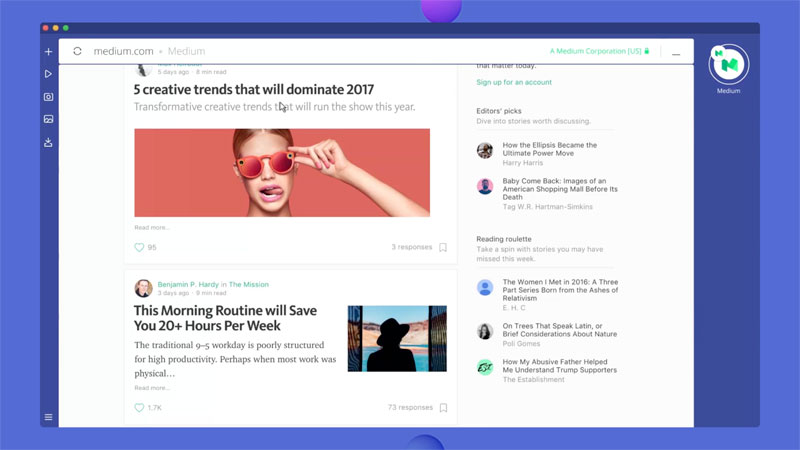The image size is (800, 450).
Task: Open Baby Come Back shopping mall story
Action: tap(560, 189)
